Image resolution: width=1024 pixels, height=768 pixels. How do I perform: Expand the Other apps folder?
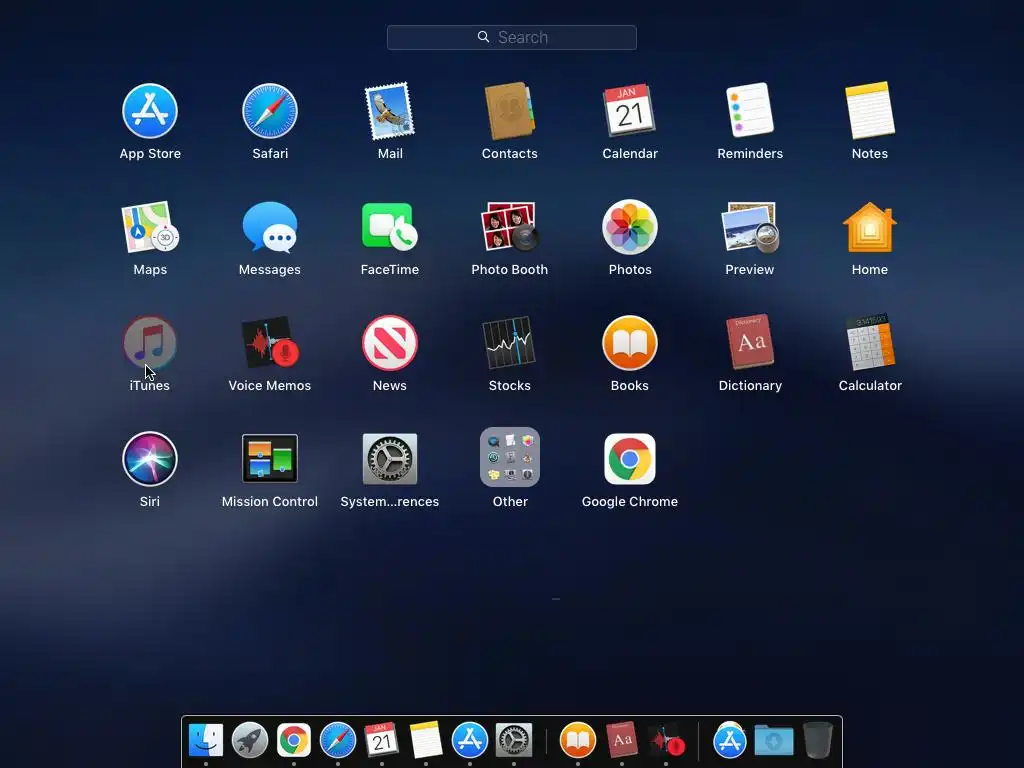tap(509, 457)
